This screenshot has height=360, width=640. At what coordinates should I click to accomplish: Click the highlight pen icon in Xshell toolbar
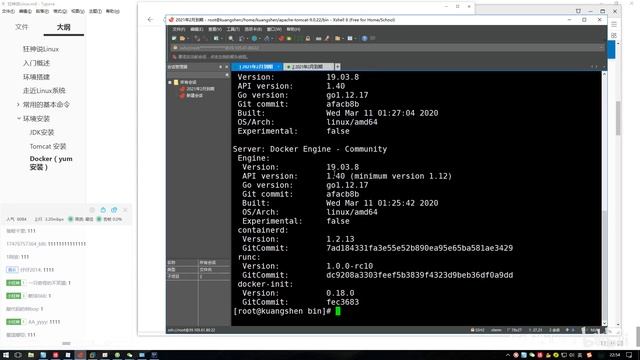click(327, 38)
